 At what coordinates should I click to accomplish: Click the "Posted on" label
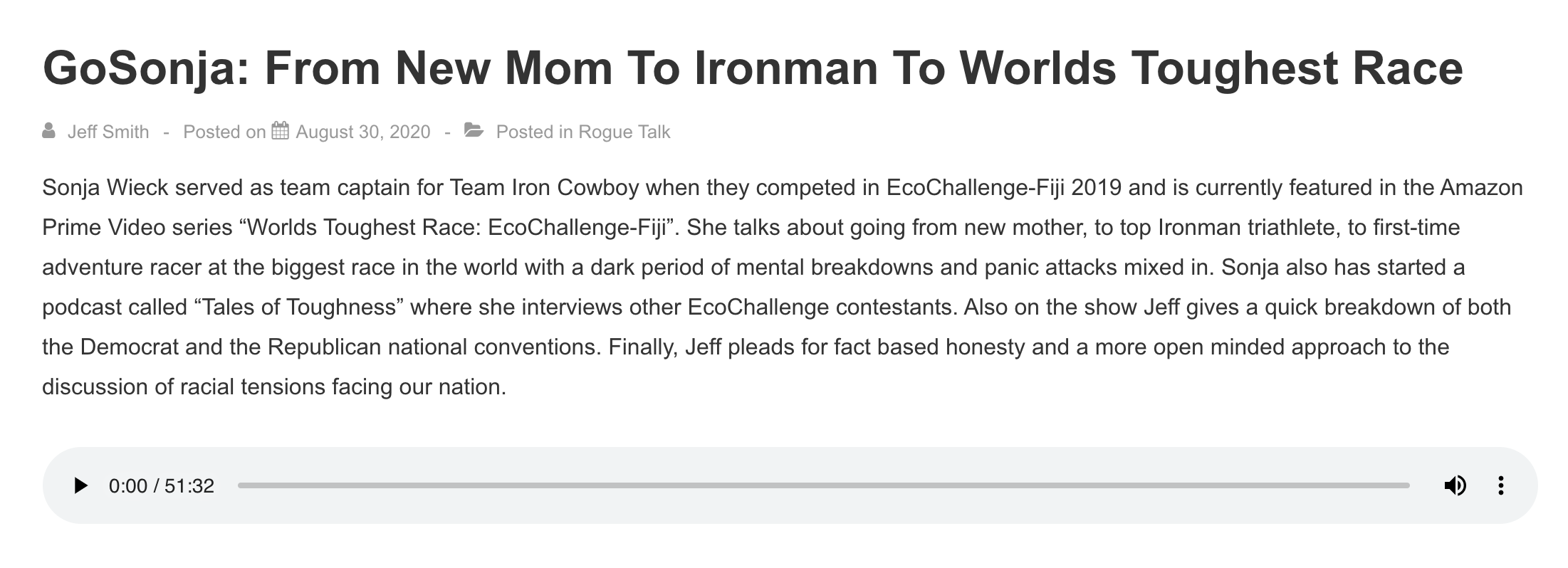(x=224, y=132)
